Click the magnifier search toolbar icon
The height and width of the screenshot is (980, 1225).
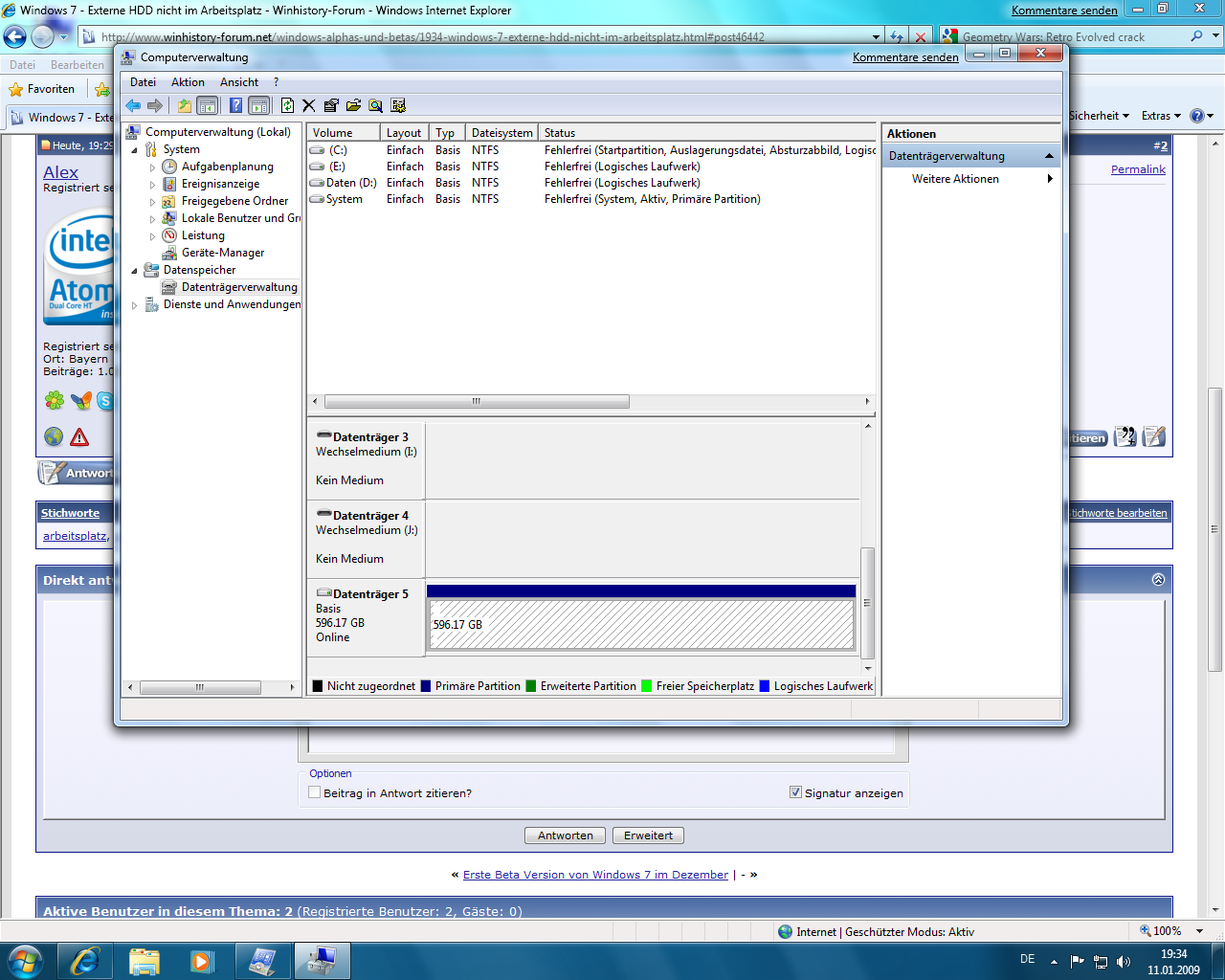point(376,105)
